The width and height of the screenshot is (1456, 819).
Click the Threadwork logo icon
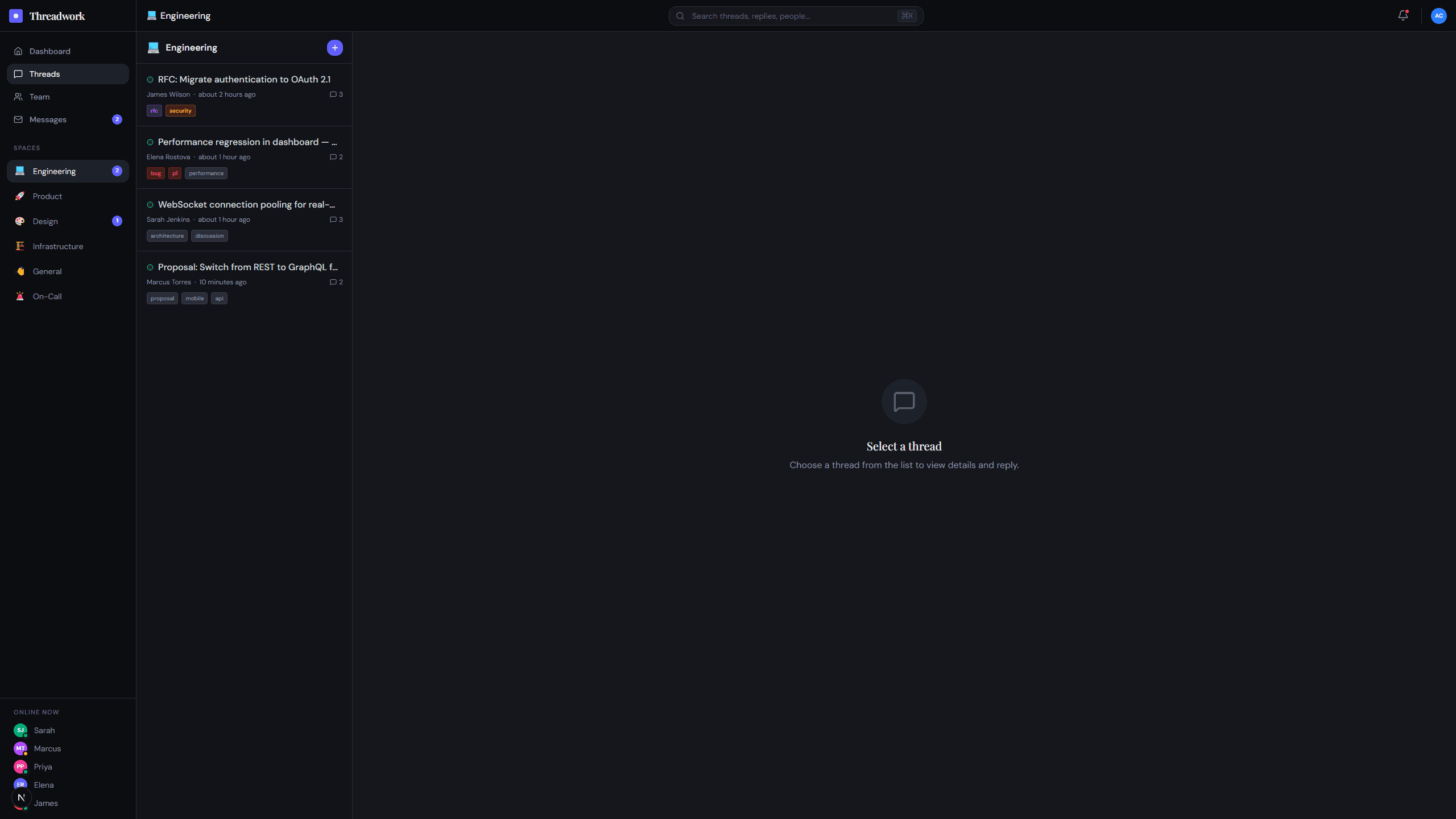(x=16, y=16)
